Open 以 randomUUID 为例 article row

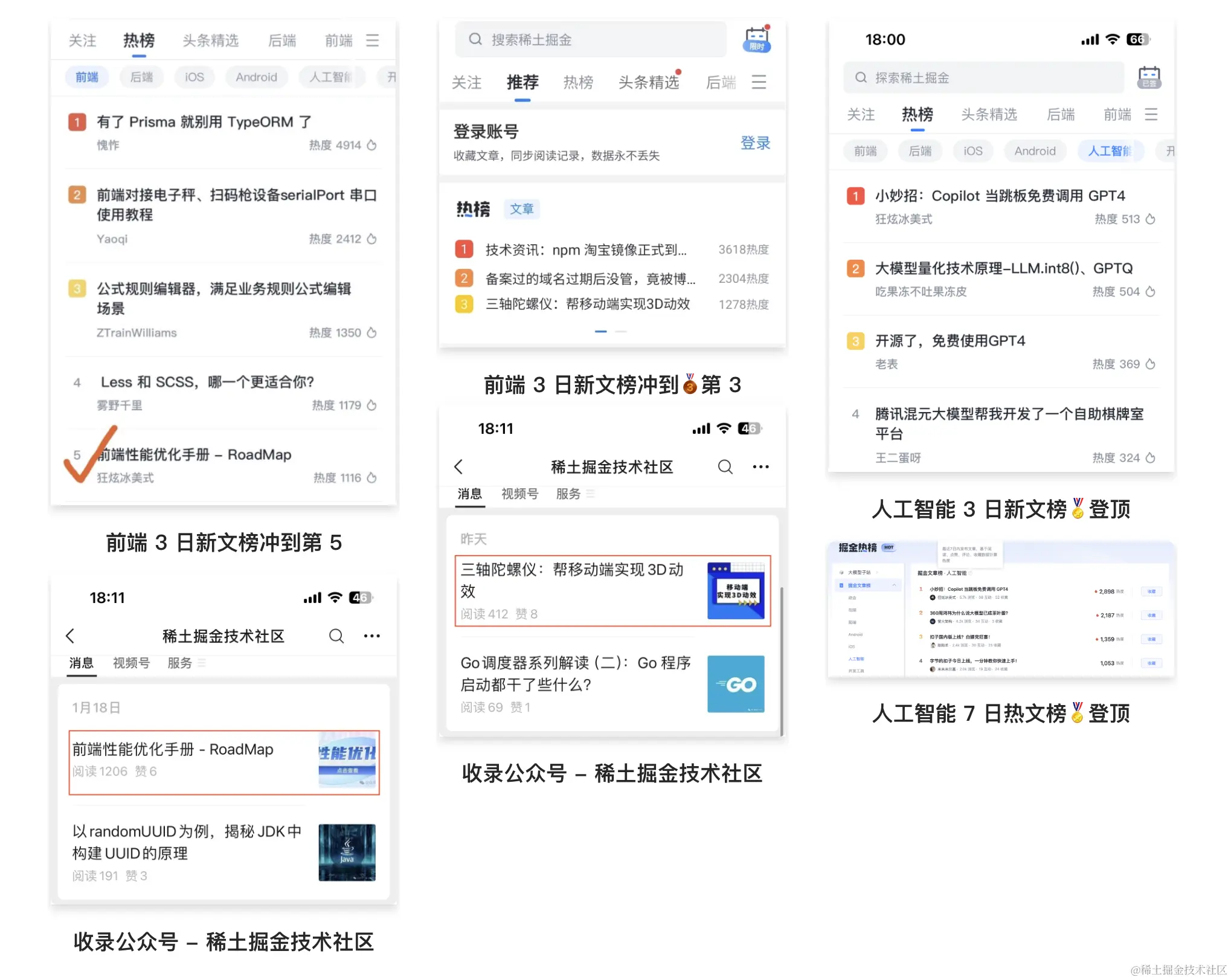(x=223, y=853)
